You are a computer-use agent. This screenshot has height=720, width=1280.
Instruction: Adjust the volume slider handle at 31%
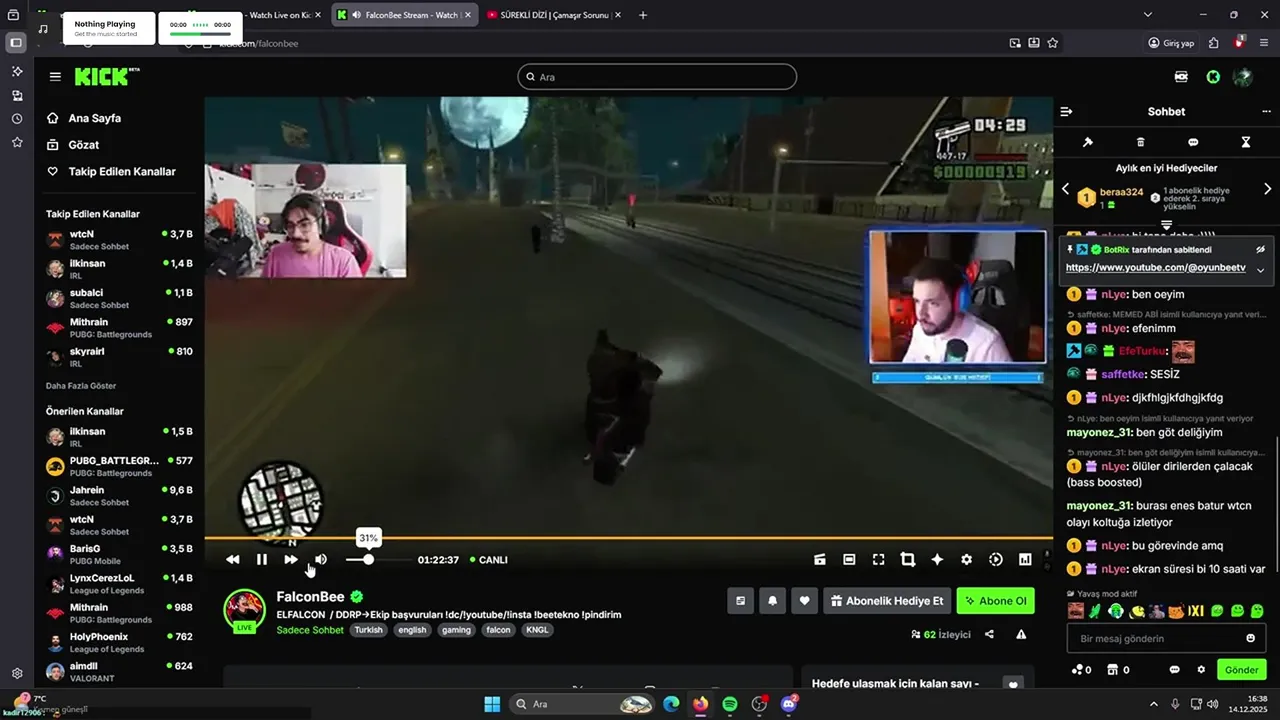(x=368, y=560)
